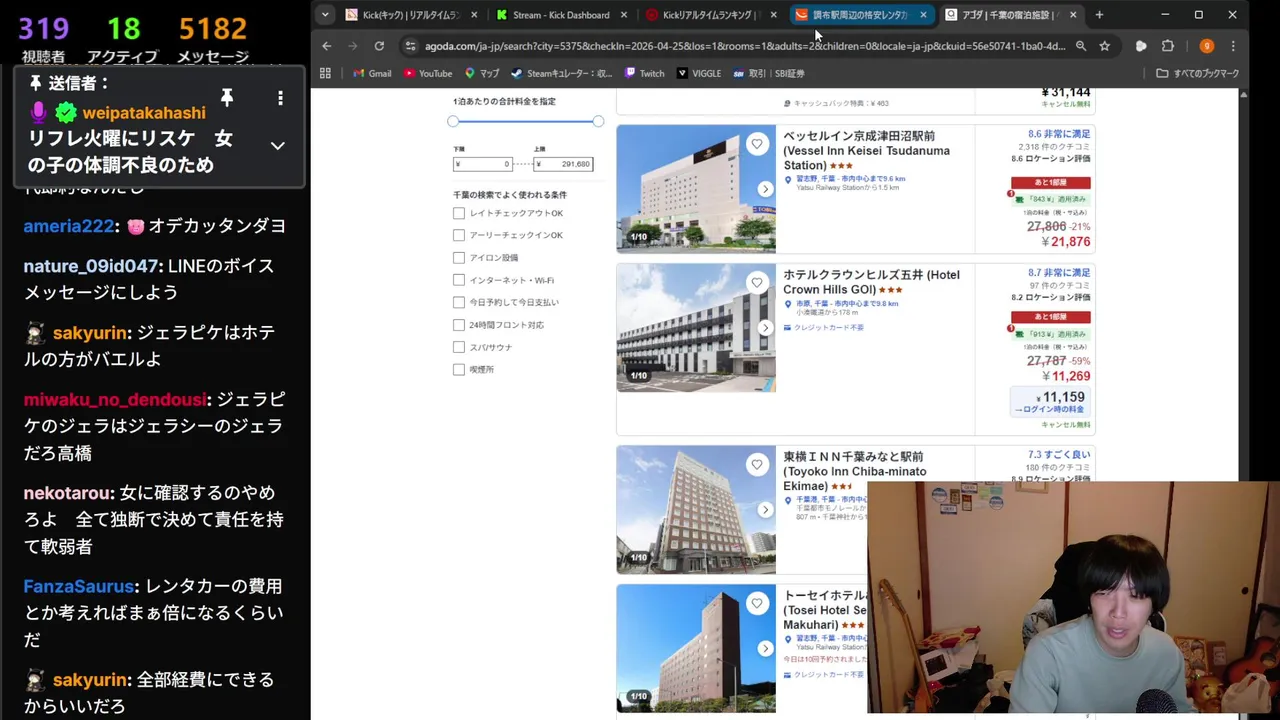
Task: Click username weipatakahashi in pinned message
Action: 144,113
